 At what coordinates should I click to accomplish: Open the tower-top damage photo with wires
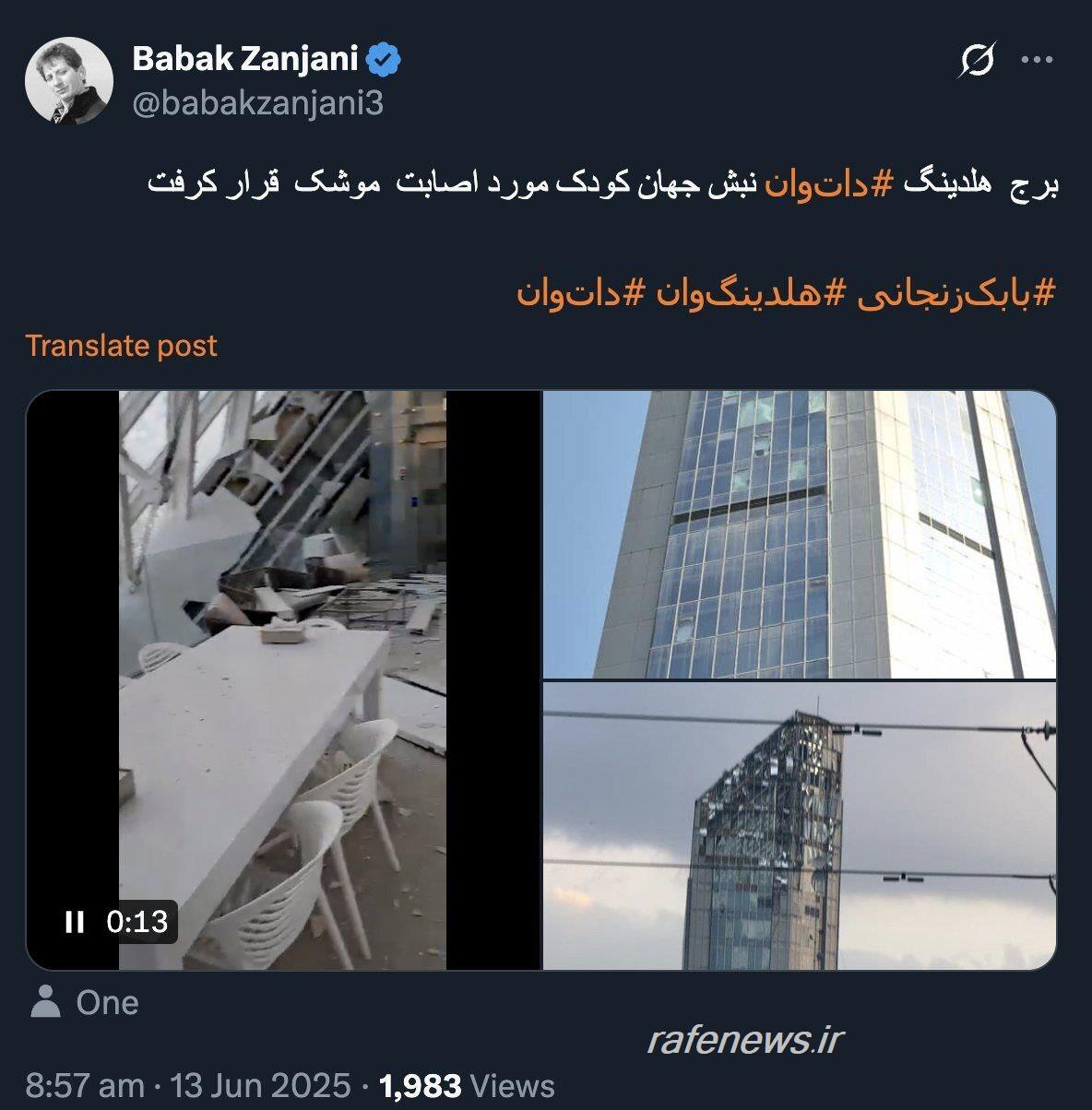799,826
